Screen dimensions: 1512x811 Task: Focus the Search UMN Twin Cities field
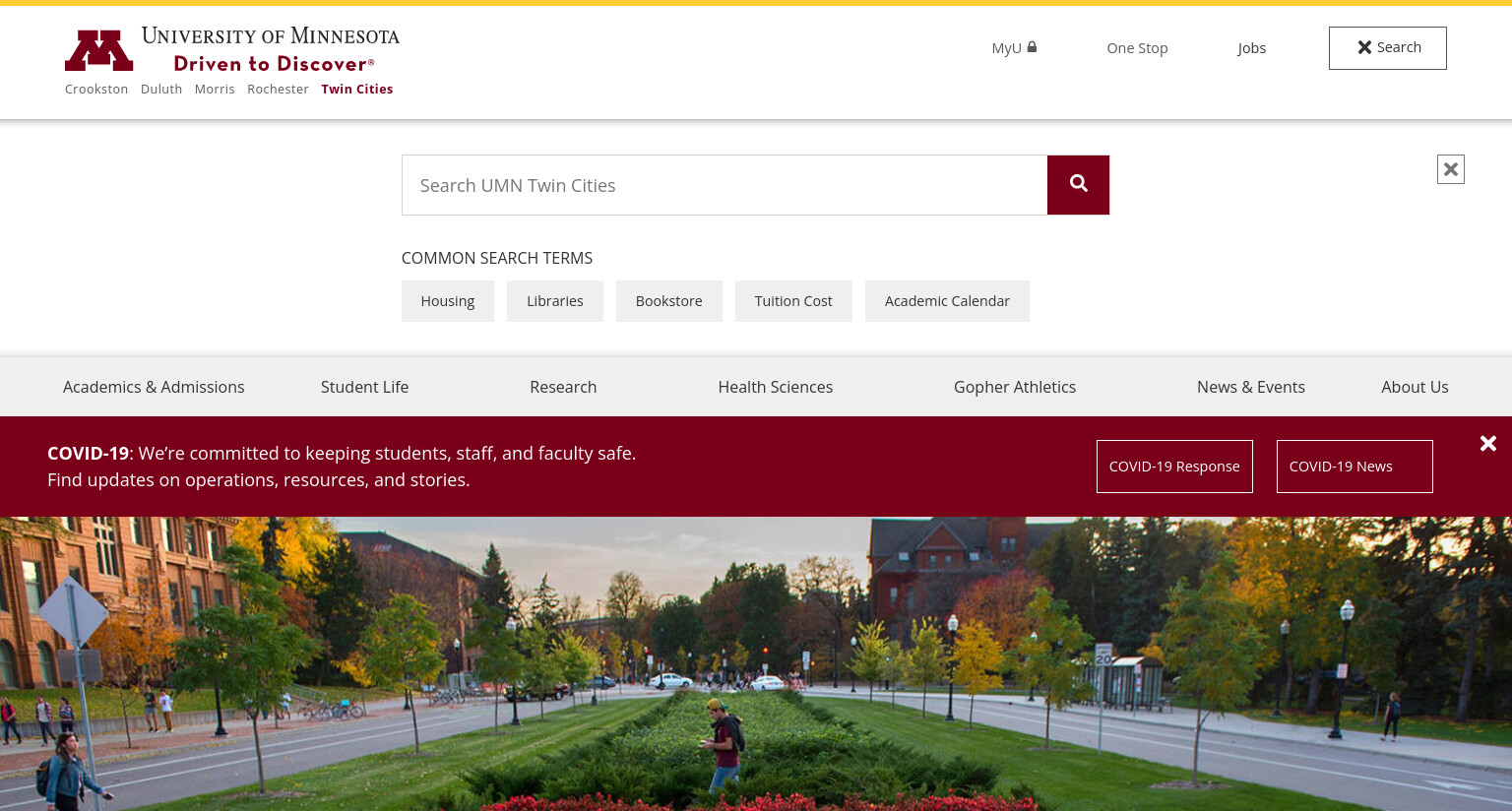coord(724,185)
